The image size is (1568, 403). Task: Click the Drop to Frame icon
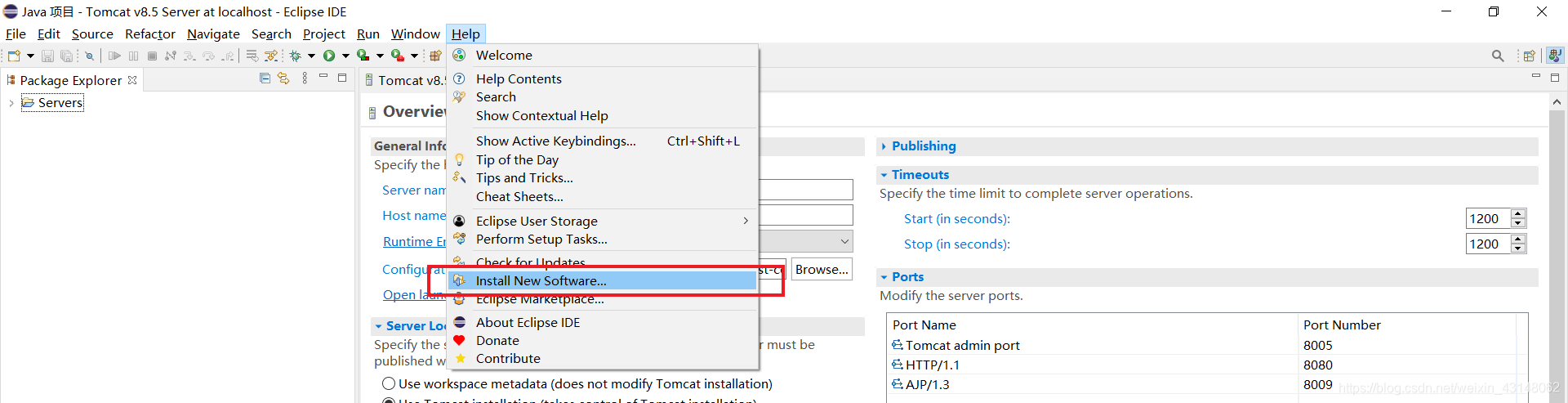pos(252,56)
